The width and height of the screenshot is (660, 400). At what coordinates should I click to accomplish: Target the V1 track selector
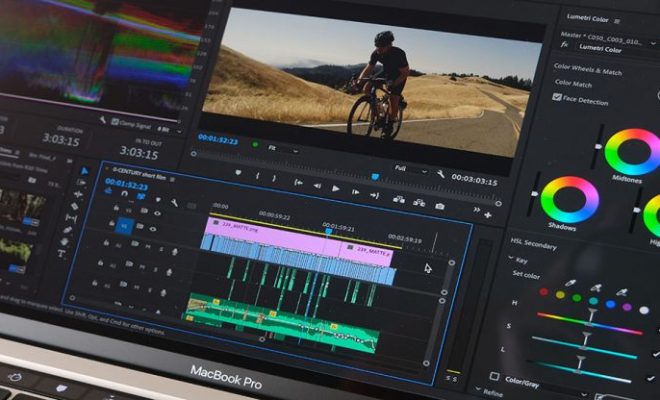tap(124, 226)
